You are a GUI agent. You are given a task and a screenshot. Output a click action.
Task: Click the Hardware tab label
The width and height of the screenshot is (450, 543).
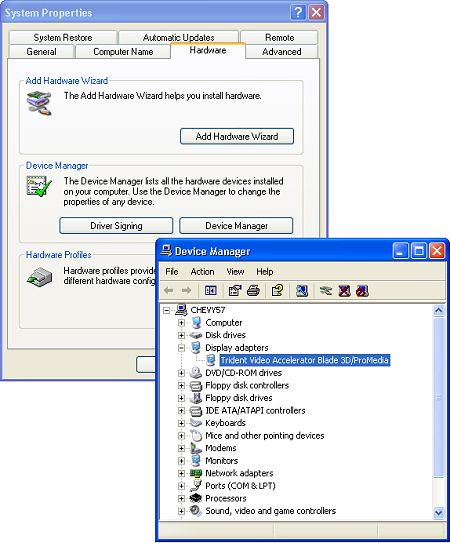208,50
